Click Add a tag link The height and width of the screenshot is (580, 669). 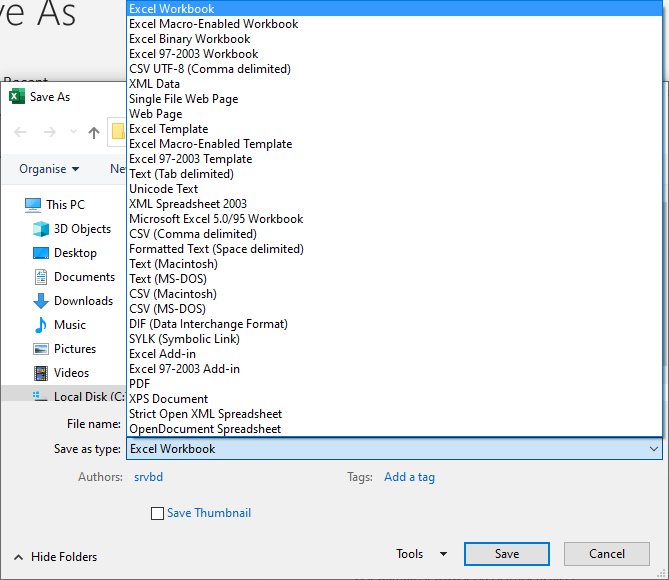[x=409, y=477]
